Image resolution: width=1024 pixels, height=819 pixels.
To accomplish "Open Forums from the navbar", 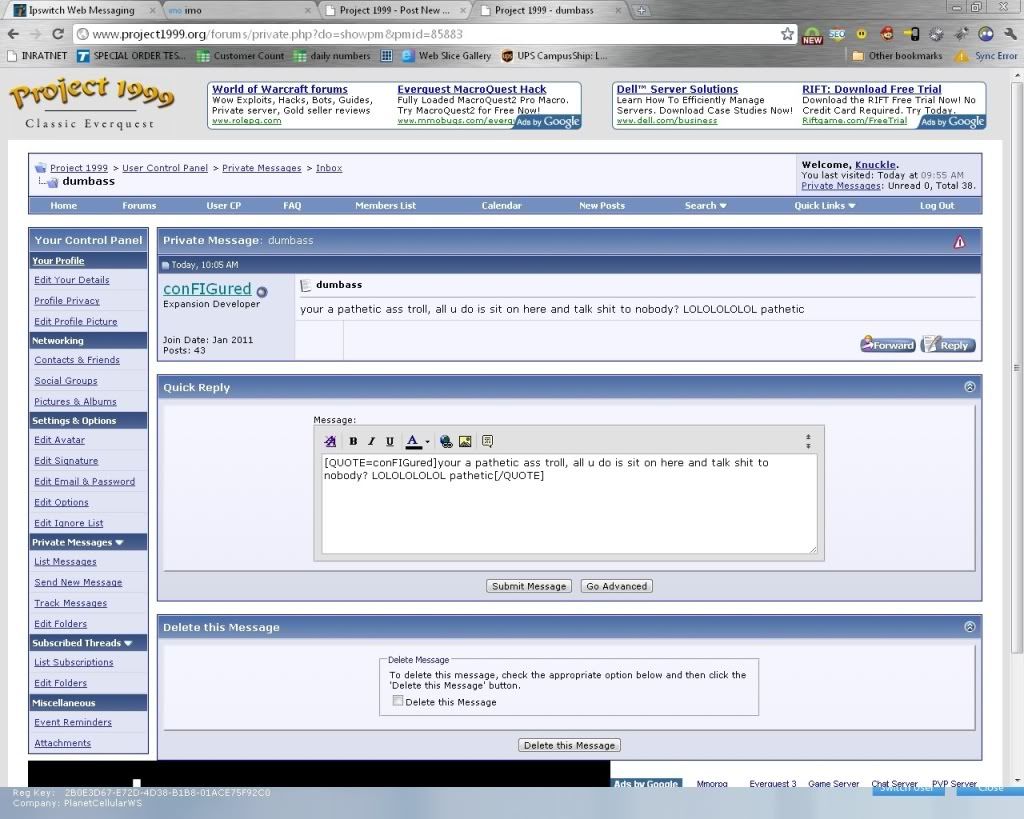I will pyautogui.click(x=139, y=206).
